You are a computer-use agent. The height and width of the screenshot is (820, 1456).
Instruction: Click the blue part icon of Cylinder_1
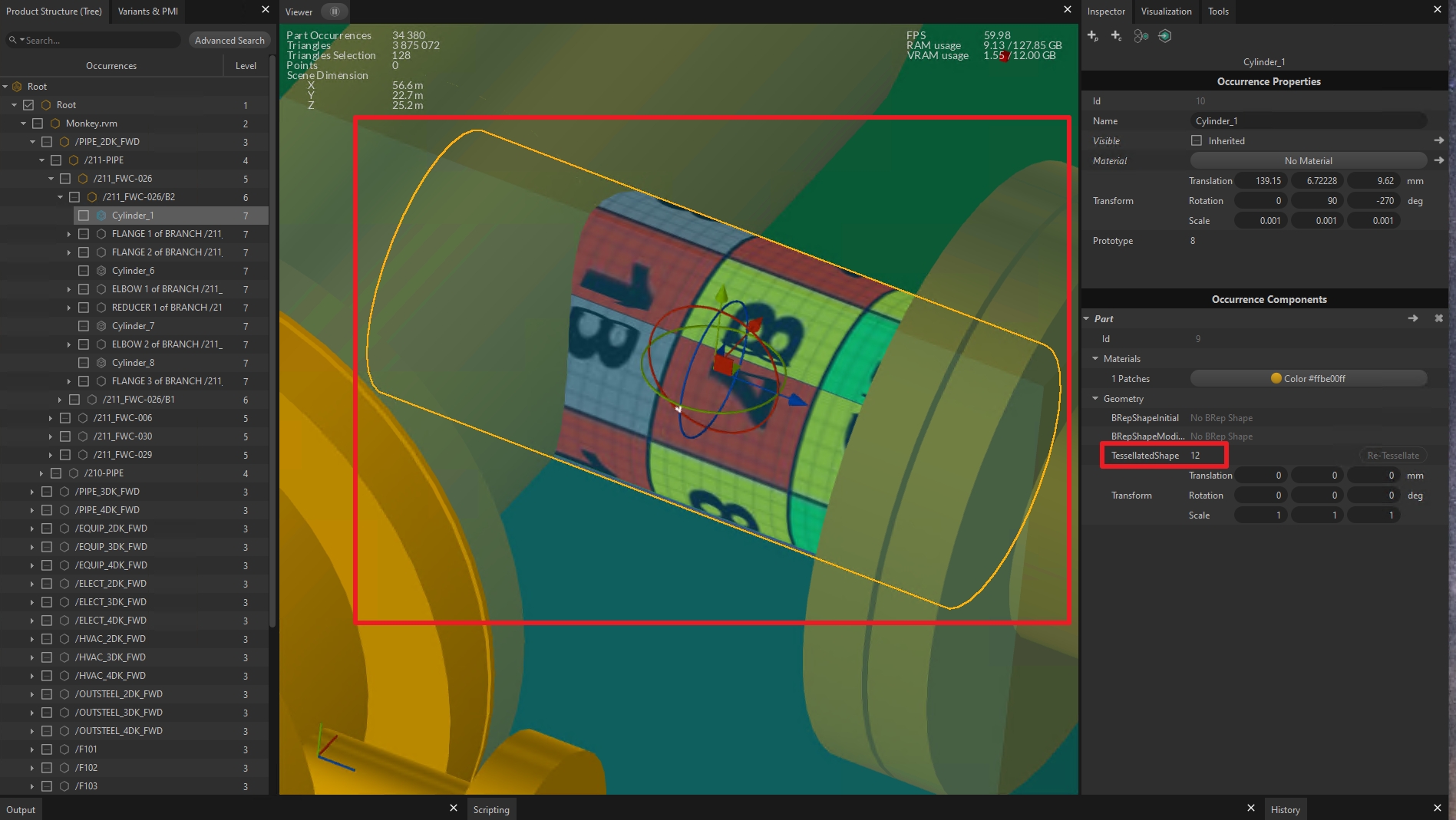[x=101, y=216]
